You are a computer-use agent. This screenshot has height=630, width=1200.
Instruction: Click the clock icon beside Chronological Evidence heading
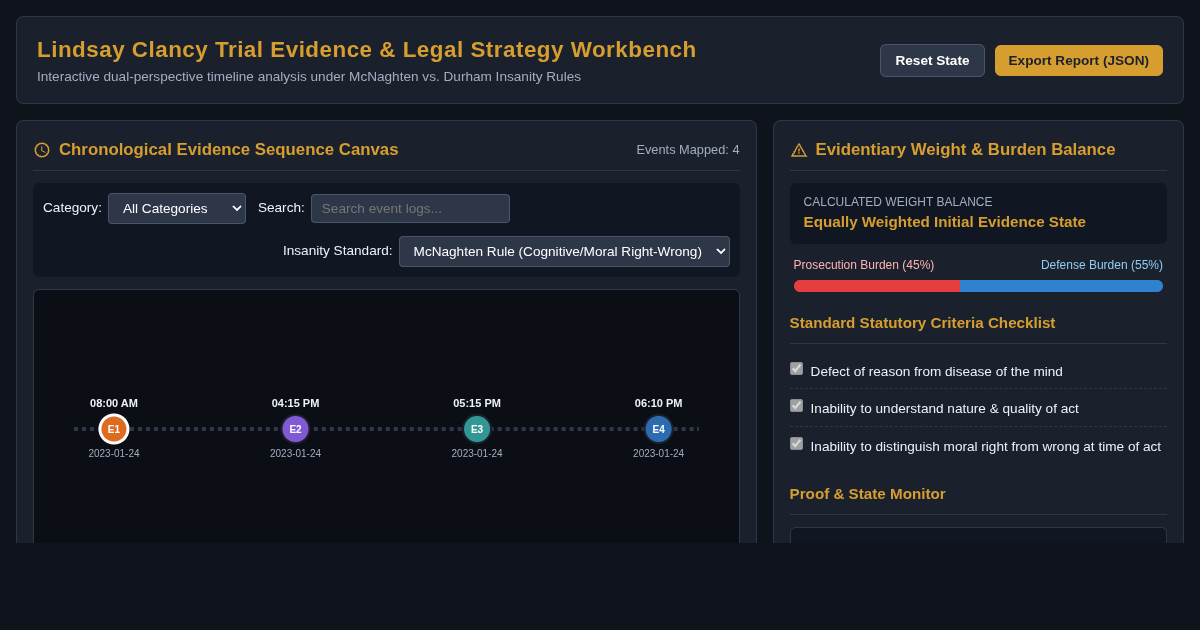[x=42, y=150]
